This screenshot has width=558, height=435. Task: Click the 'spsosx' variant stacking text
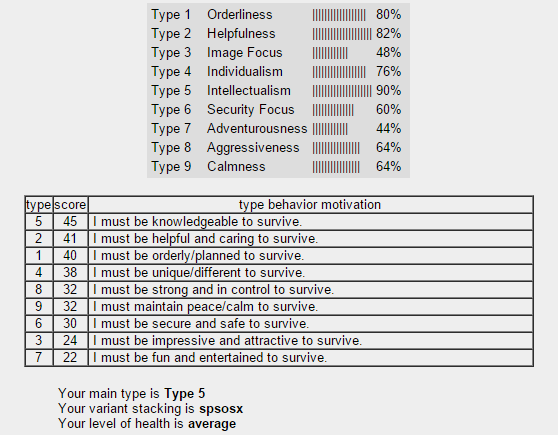(x=221, y=409)
